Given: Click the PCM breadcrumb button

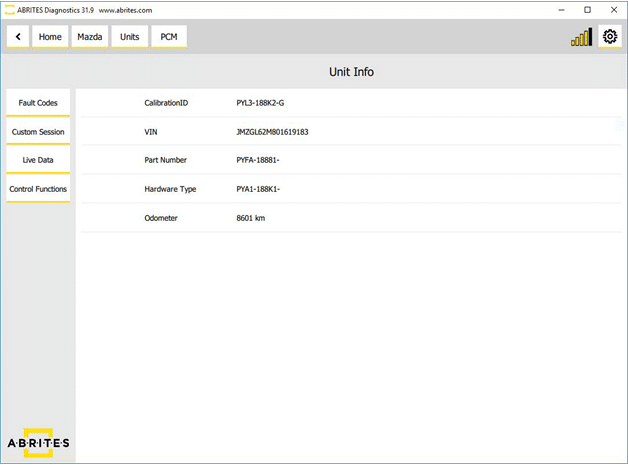Looking at the screenshot, I should [x=169, y=37].
